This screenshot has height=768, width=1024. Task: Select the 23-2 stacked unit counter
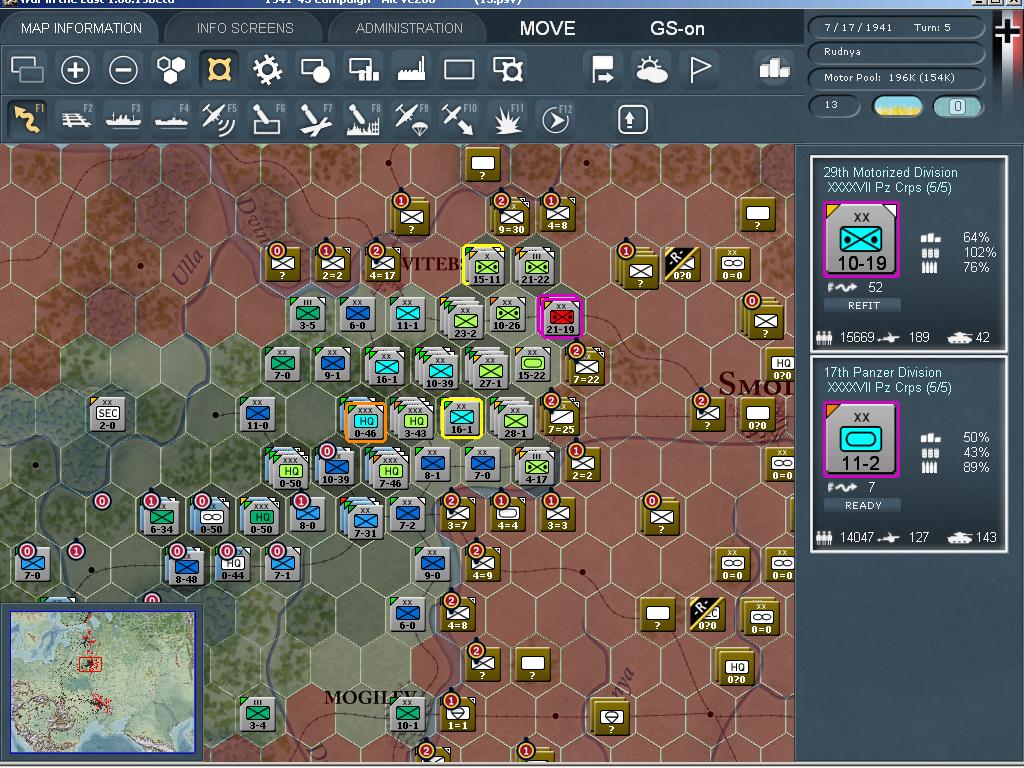click(465, 319)
